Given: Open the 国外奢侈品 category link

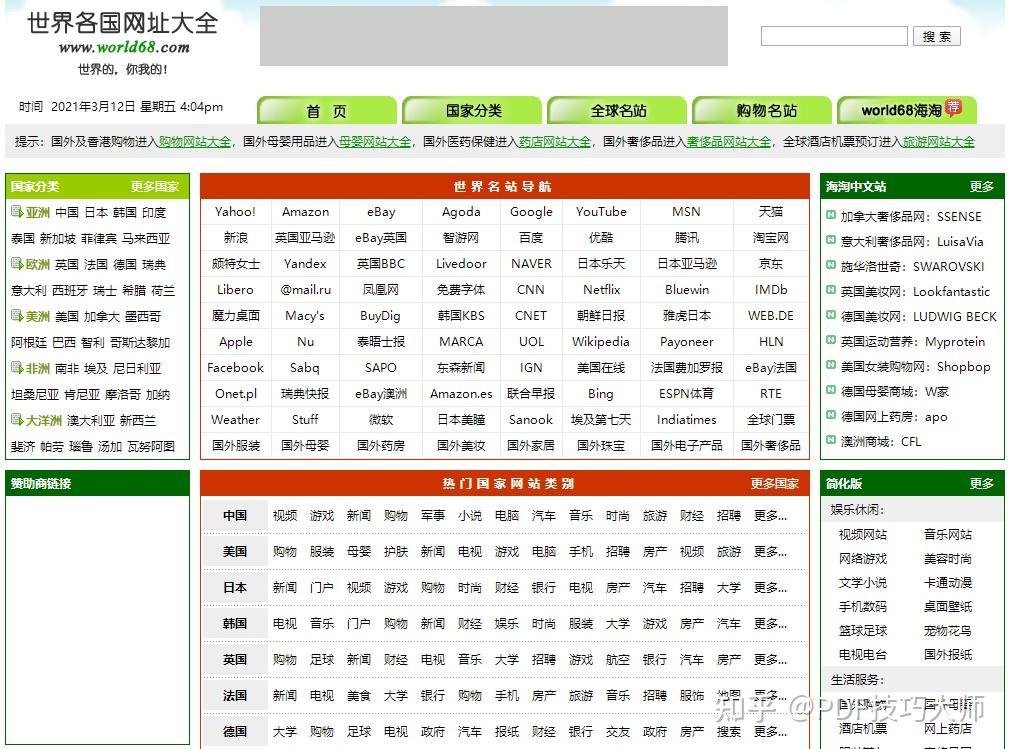Looking at the screenshot, I should (771, 445).
